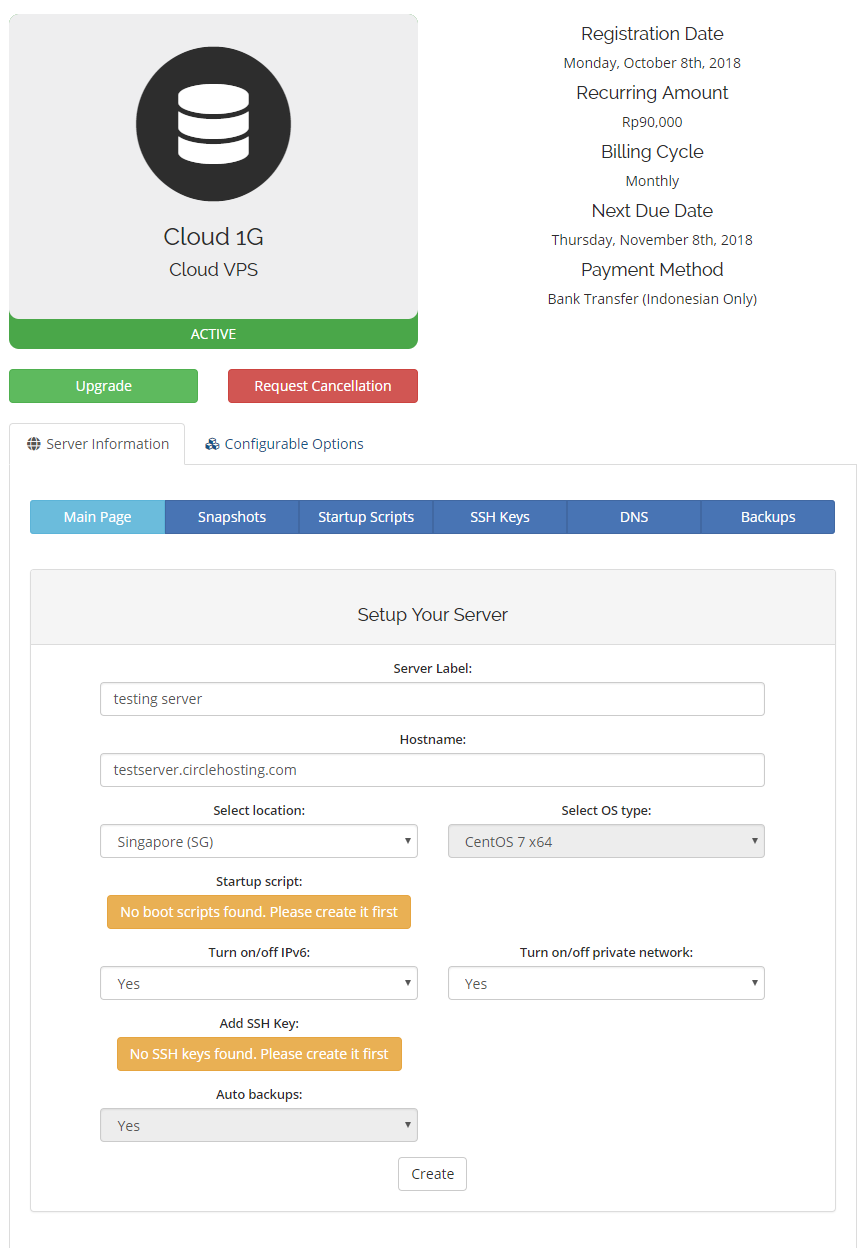
Task: Open the SSH Keys section
Action: click(x=500, y=517)
